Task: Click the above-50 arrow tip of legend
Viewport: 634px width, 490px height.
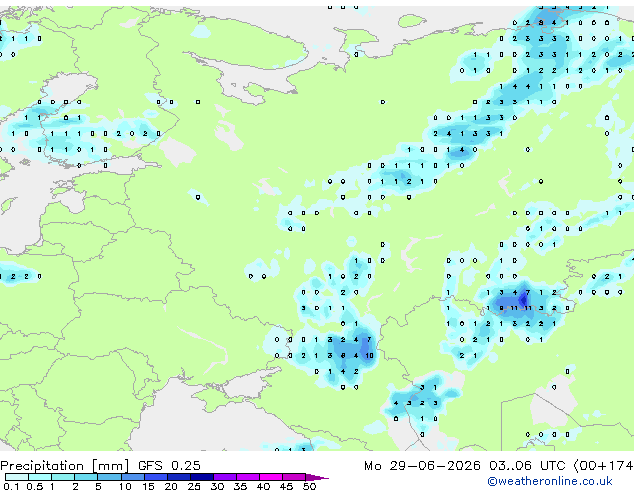Action: click(317, 477)
